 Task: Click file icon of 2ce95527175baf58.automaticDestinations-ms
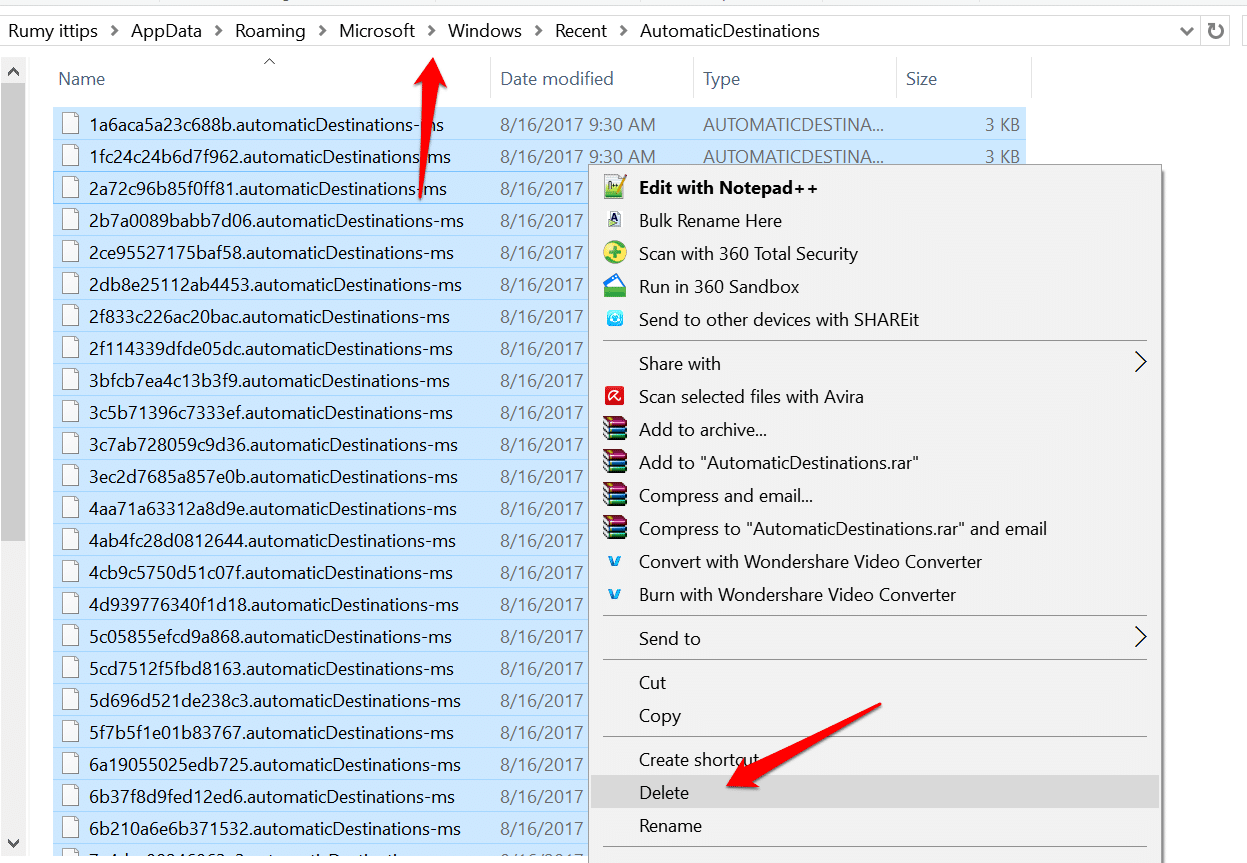pos(70,252)
